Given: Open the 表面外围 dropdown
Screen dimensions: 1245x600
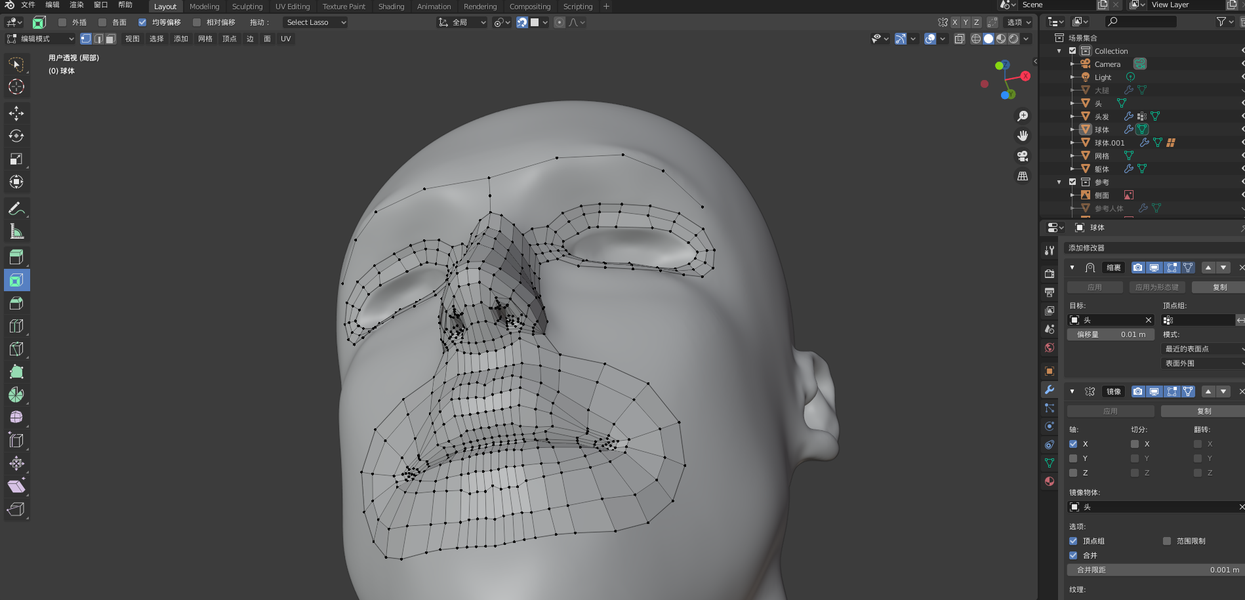Looking at the screenshot, I should (x=1203, y=363).
